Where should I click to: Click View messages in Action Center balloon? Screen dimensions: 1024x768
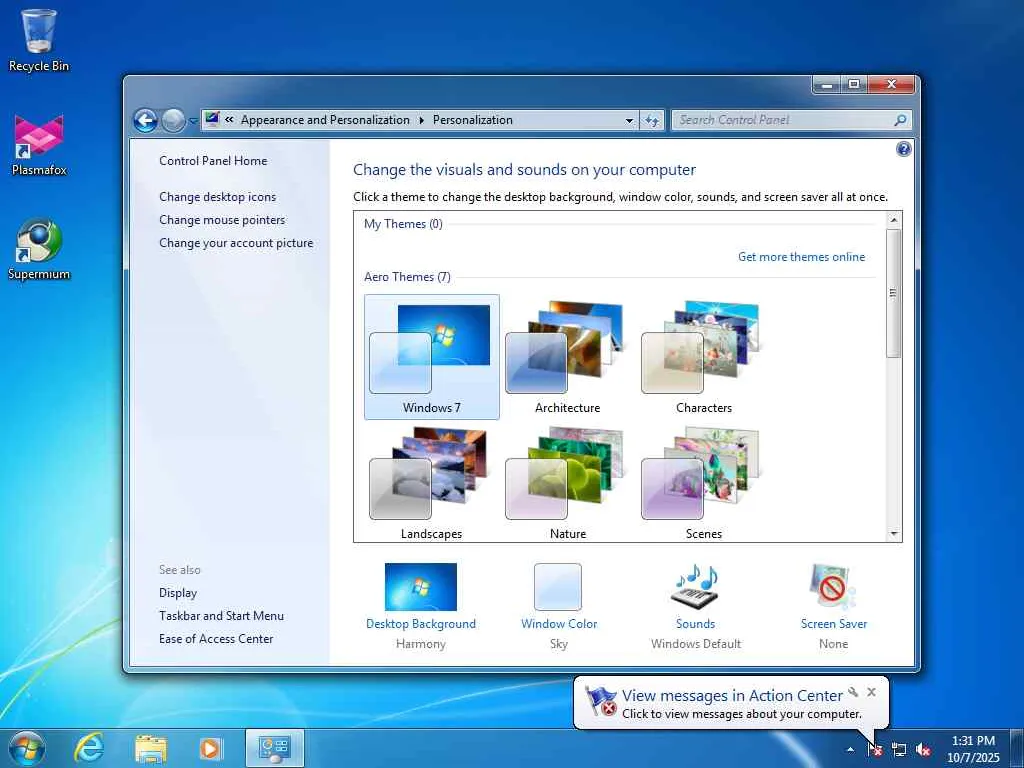731,696
